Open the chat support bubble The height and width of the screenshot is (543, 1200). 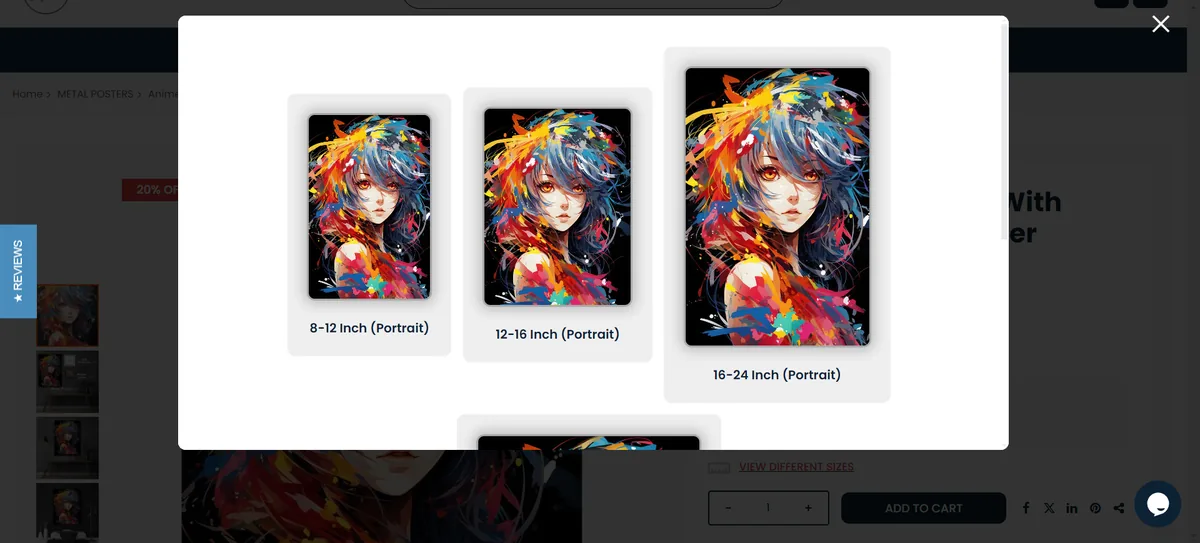click(1158, 503)
